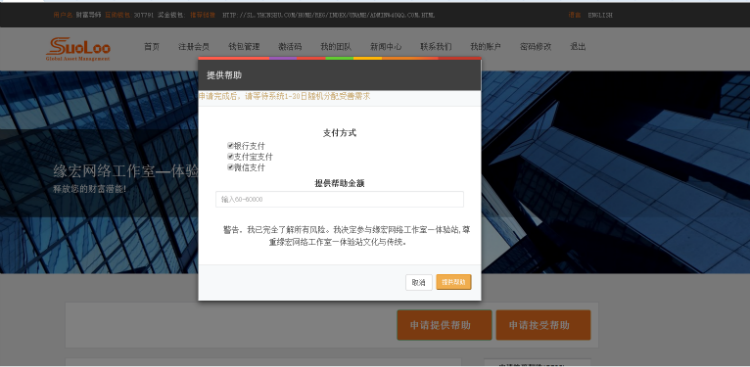Viewport: 750px width, 367px height.
Task: Click the dialog title 提供帮助
Action: (224, 75)
